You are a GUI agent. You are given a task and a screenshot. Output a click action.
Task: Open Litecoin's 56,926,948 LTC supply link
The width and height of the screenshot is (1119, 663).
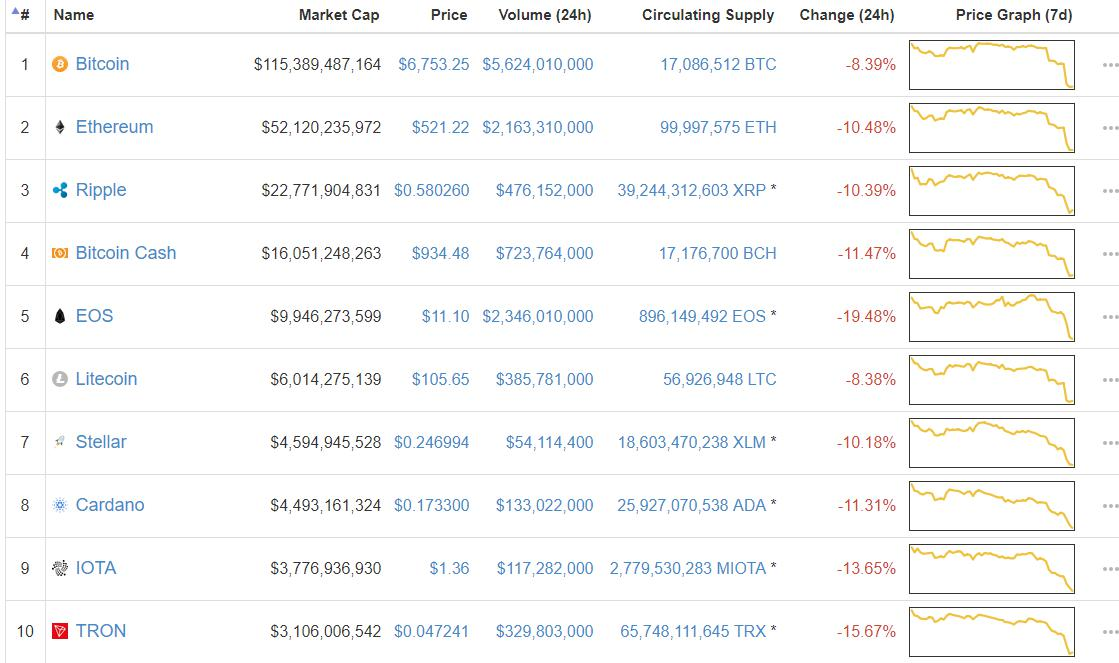click(x=719, y=379)
